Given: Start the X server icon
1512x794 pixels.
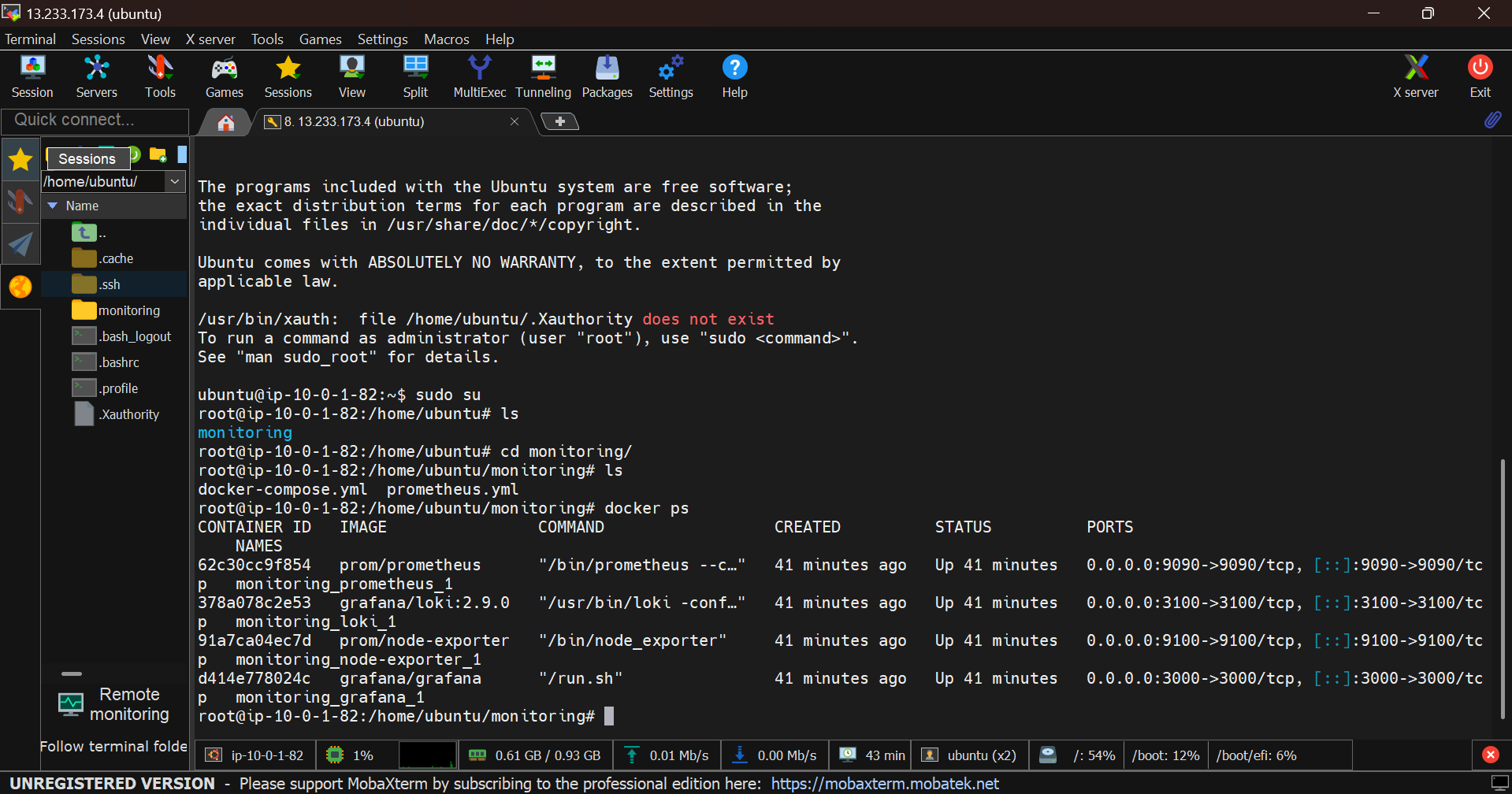Looking at the screenshot, I should tap(1416, 76).
